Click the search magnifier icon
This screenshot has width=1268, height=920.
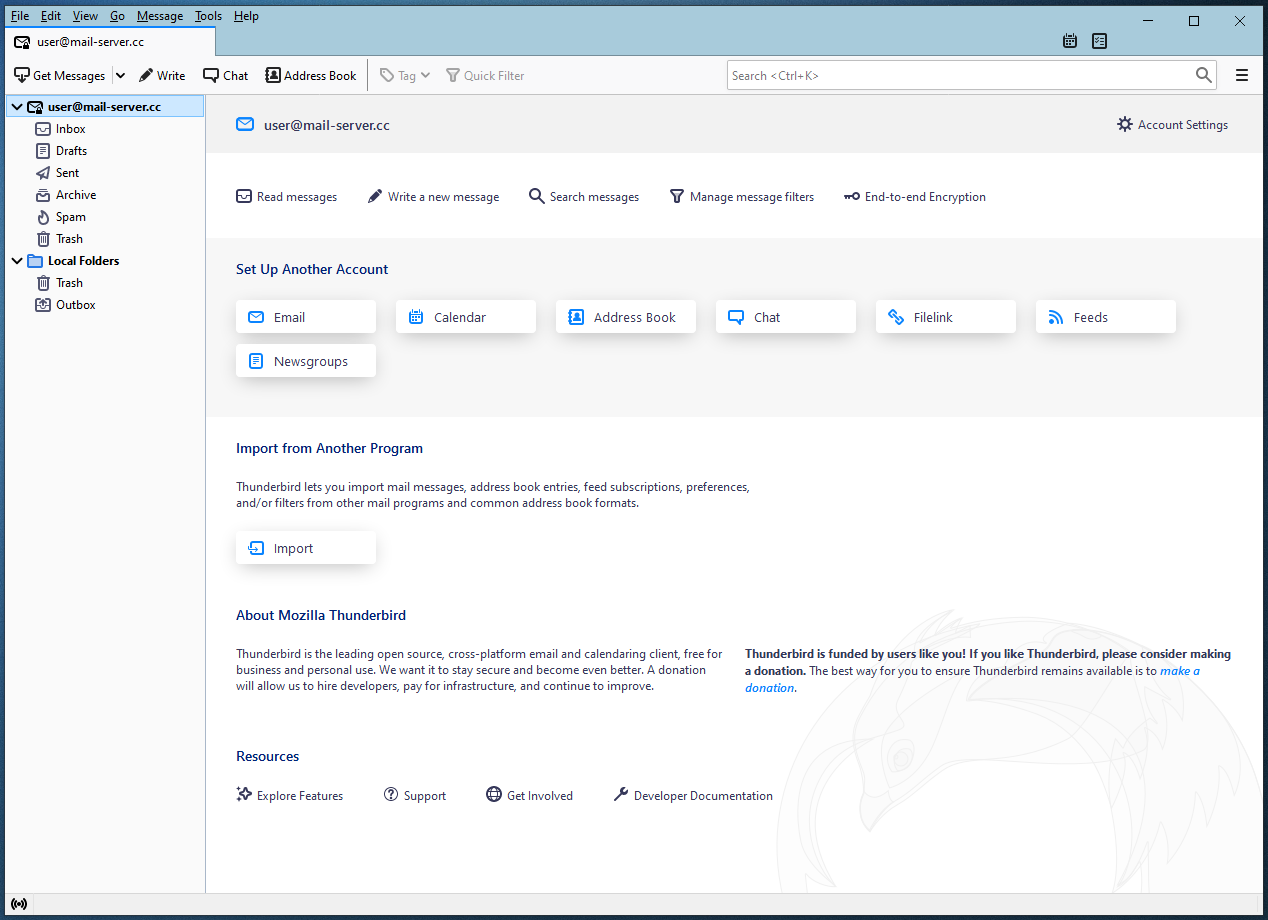pyautogui.click(x=1204, y=75)
